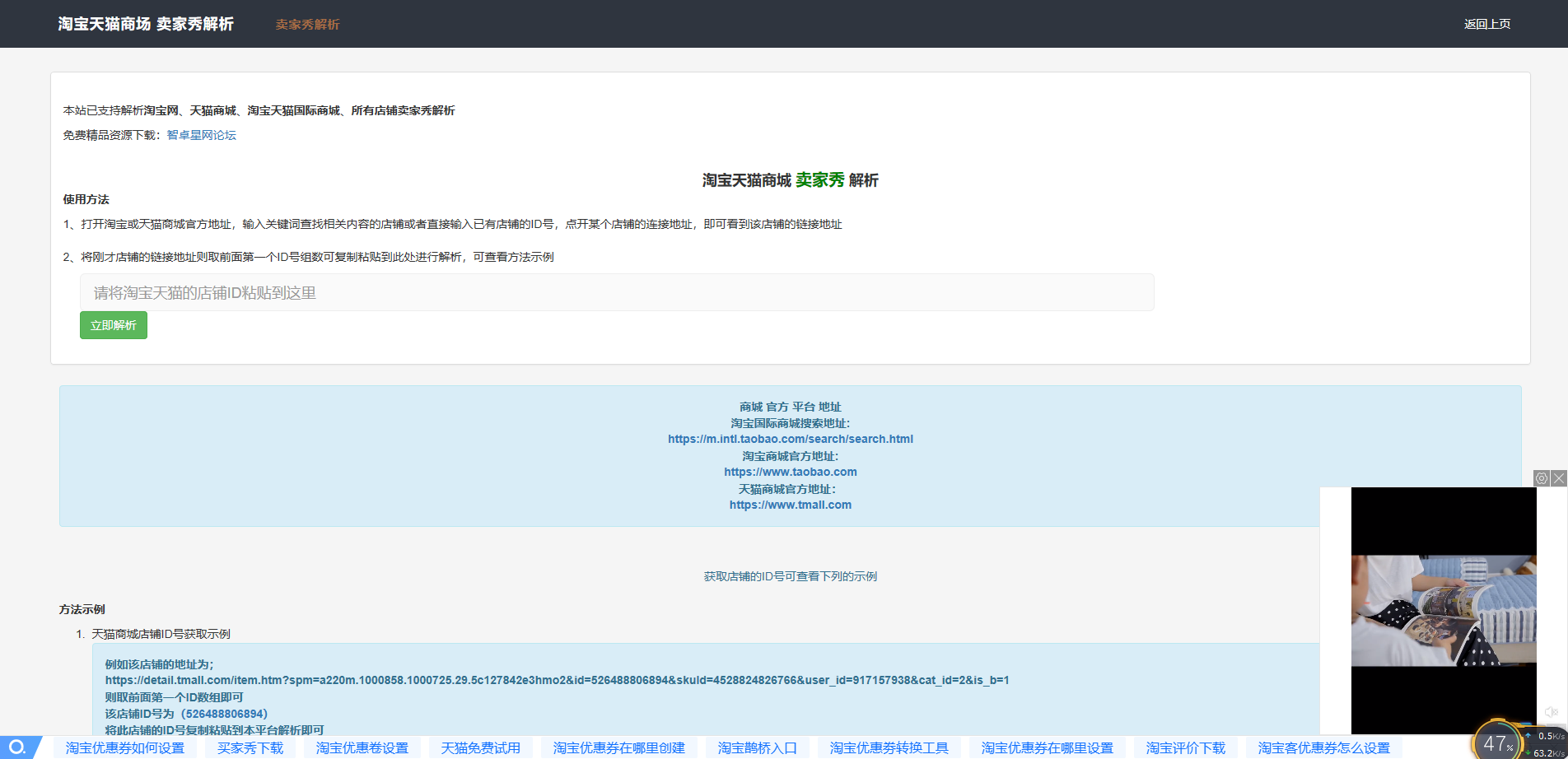Open the 智卓星网论坛 link
1568x759 pixels.
click(x=201, y=135)
